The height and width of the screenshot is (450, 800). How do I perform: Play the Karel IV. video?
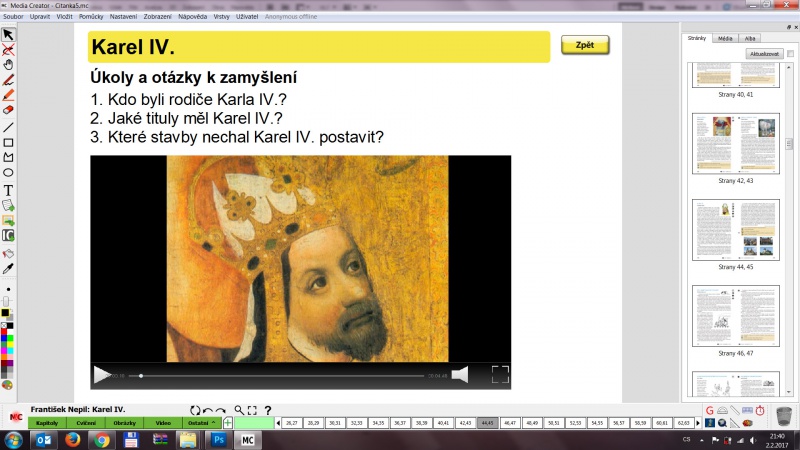tap(102, 375)
